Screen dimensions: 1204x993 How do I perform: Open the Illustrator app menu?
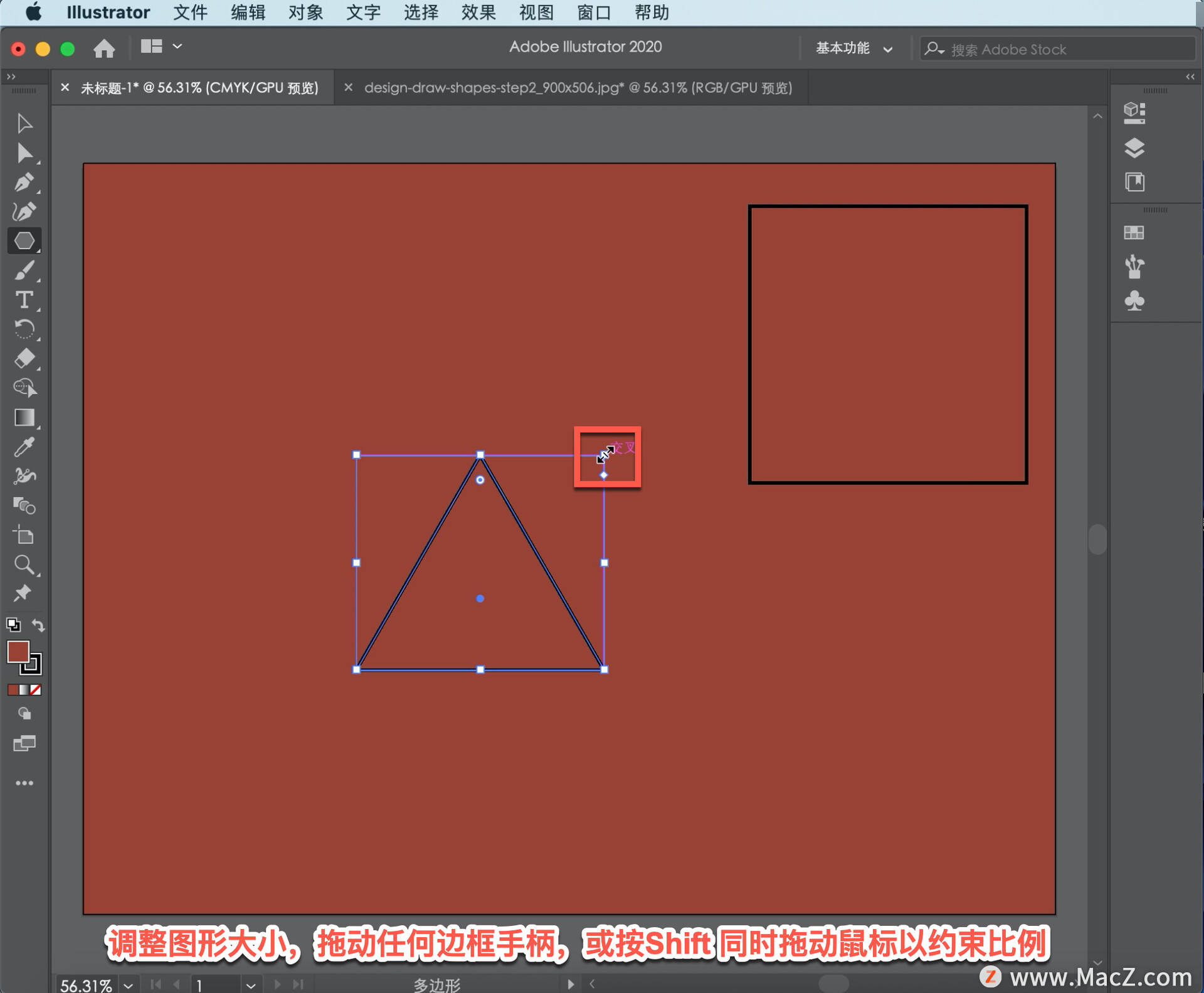point(108,13)
